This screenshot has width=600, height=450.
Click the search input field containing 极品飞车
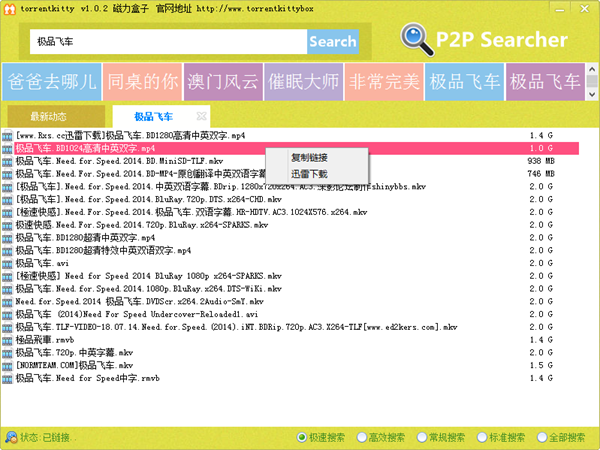(168, 41)
